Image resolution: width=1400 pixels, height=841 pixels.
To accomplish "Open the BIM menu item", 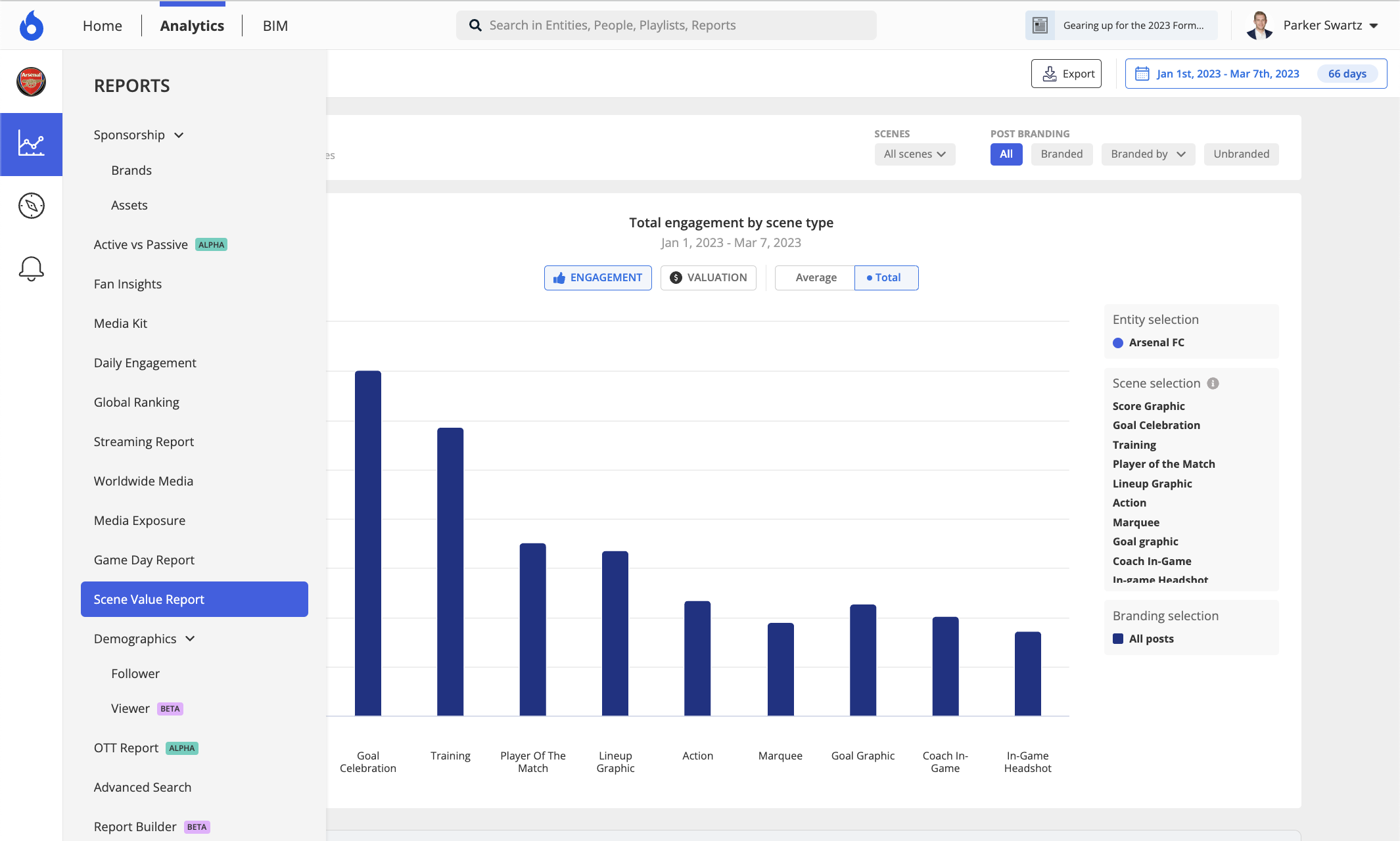I will (275, 26).
